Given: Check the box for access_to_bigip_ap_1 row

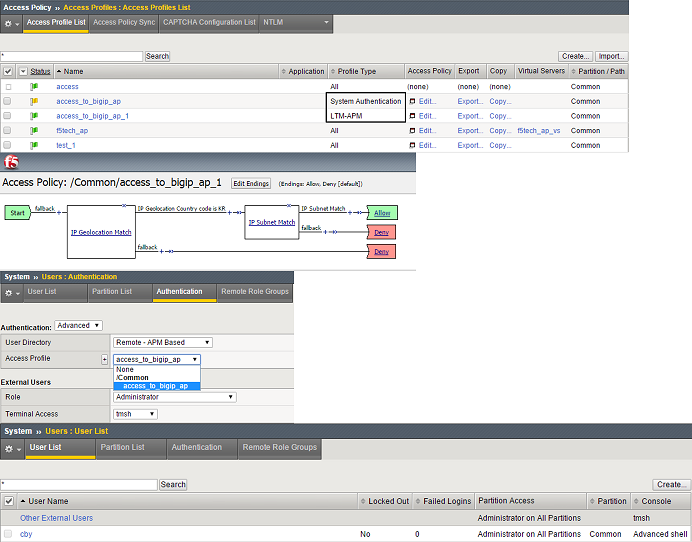Looking at the screenshot, I should [8, 116].
